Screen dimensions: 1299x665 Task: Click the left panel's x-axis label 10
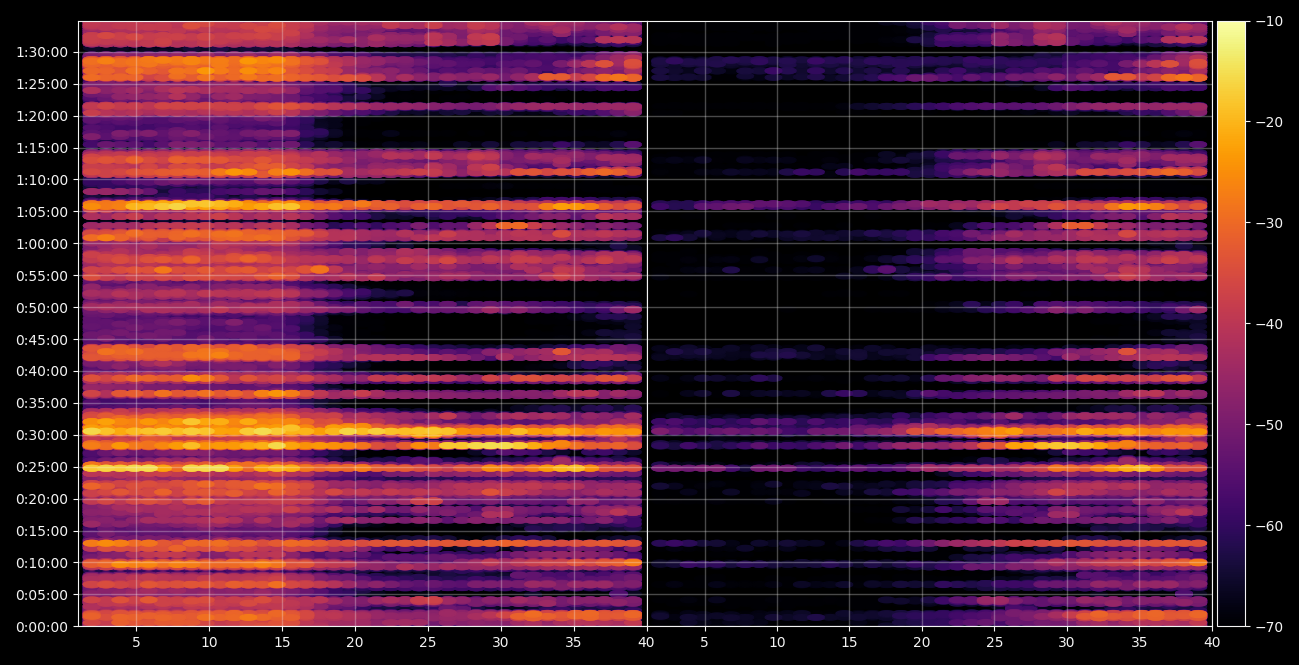[x=209, y=643]
